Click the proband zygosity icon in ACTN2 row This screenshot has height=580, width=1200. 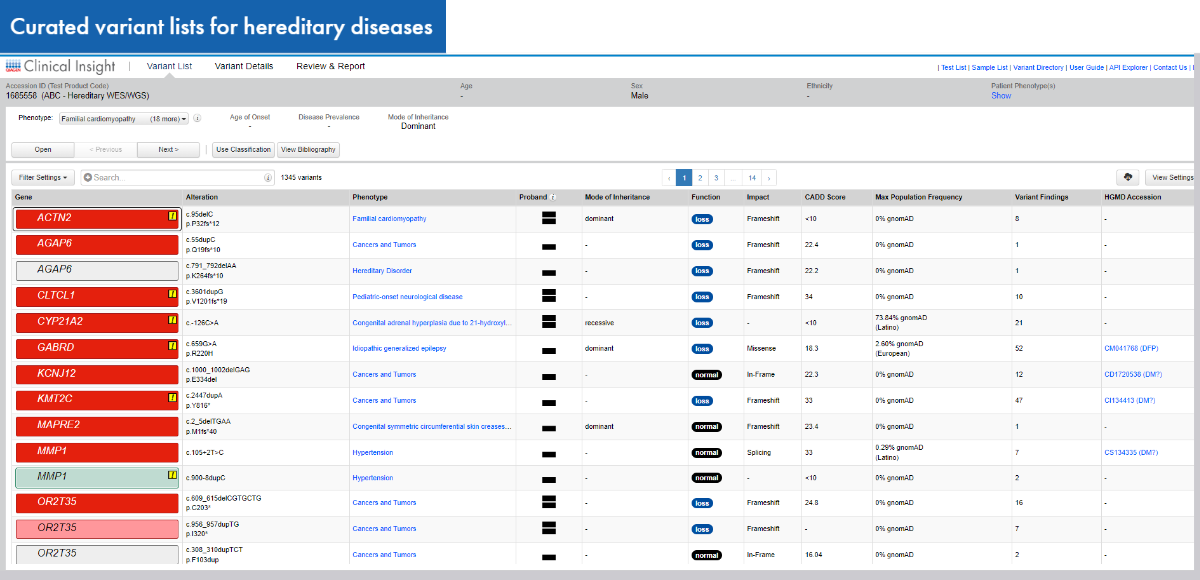(x=549, y=218)
